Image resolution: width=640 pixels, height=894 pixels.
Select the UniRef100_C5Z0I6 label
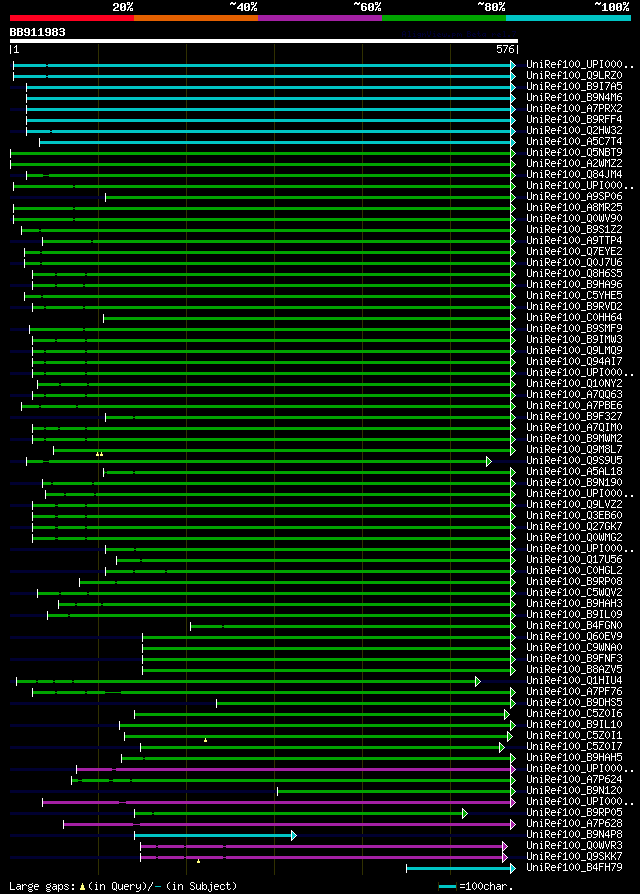tap(574, 714)
